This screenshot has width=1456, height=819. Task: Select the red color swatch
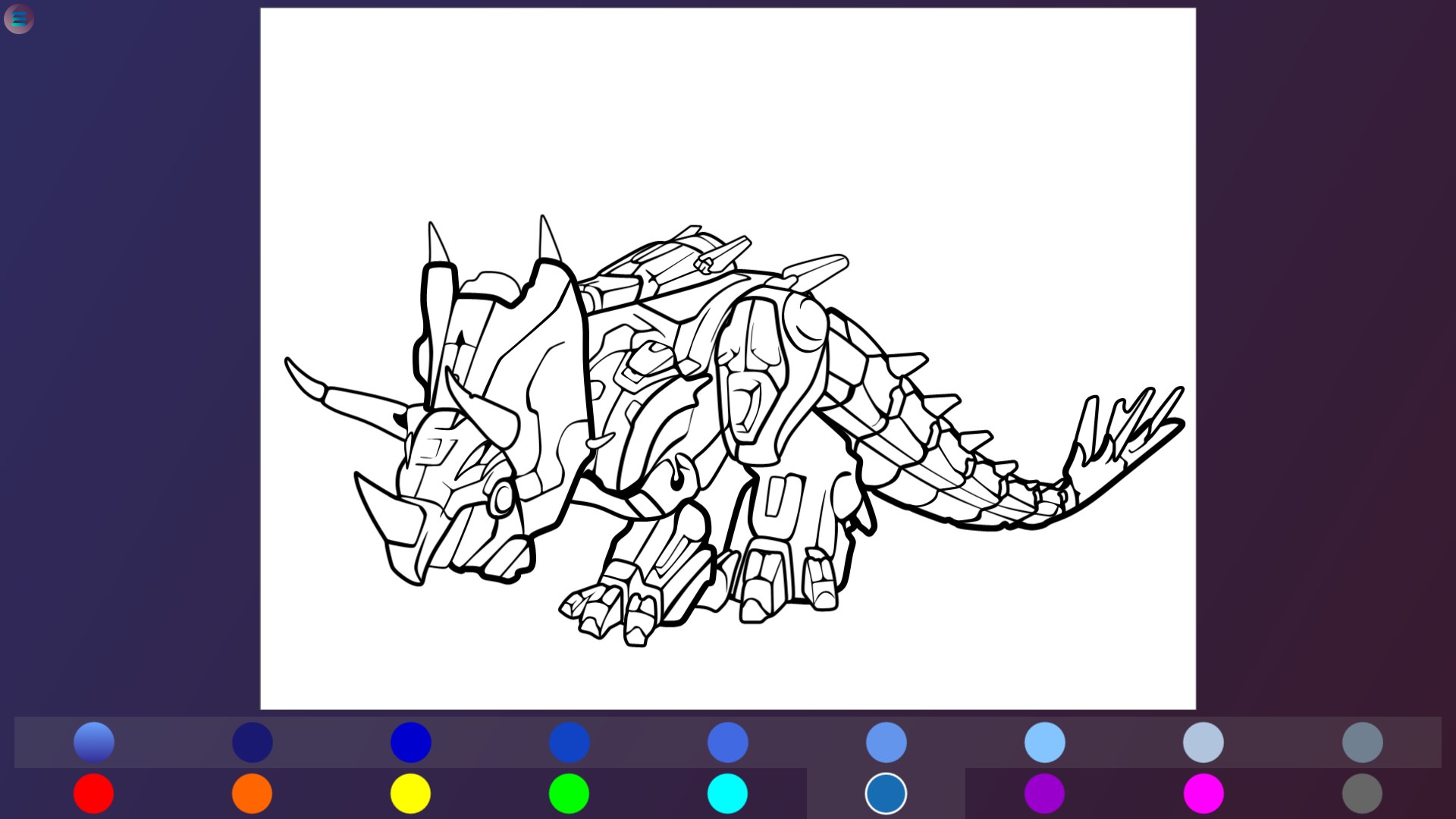(94, 793)
